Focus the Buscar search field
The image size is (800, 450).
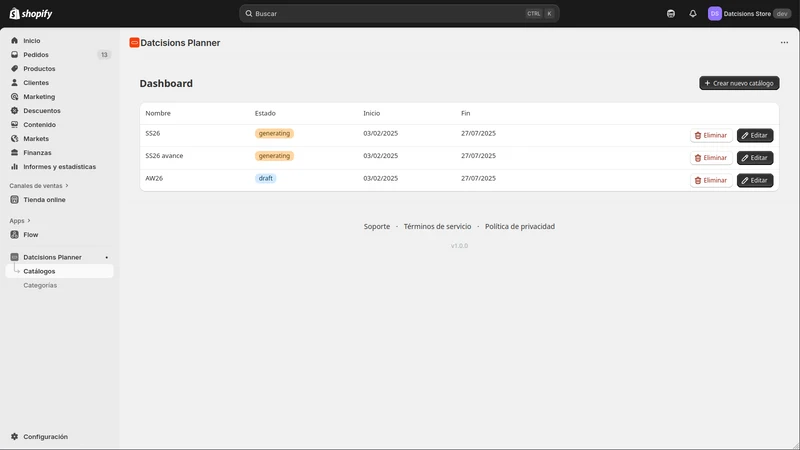[399, 14]
